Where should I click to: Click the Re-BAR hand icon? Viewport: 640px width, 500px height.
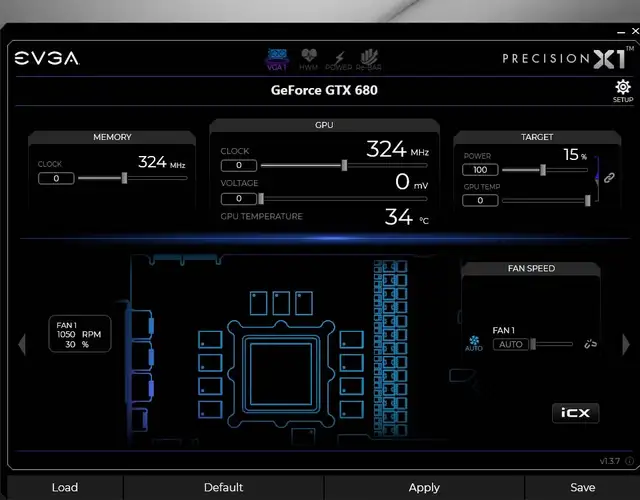[x=369, y=59]
